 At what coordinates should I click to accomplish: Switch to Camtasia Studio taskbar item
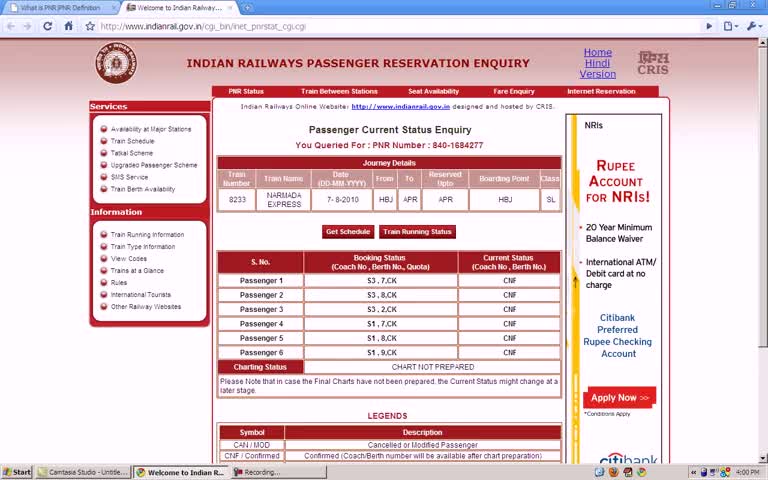(83, 472)
